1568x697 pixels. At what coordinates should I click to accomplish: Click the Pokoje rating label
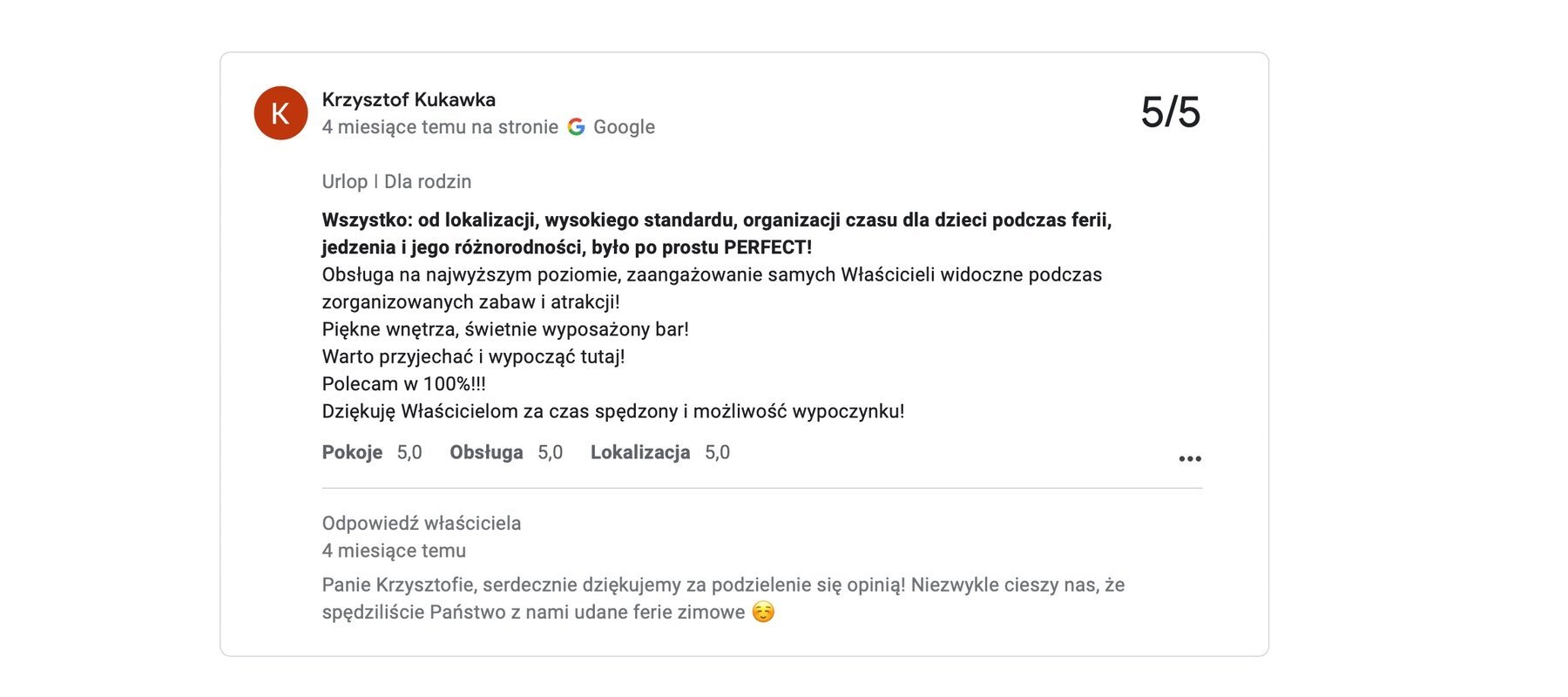click(x=352, y=452)
